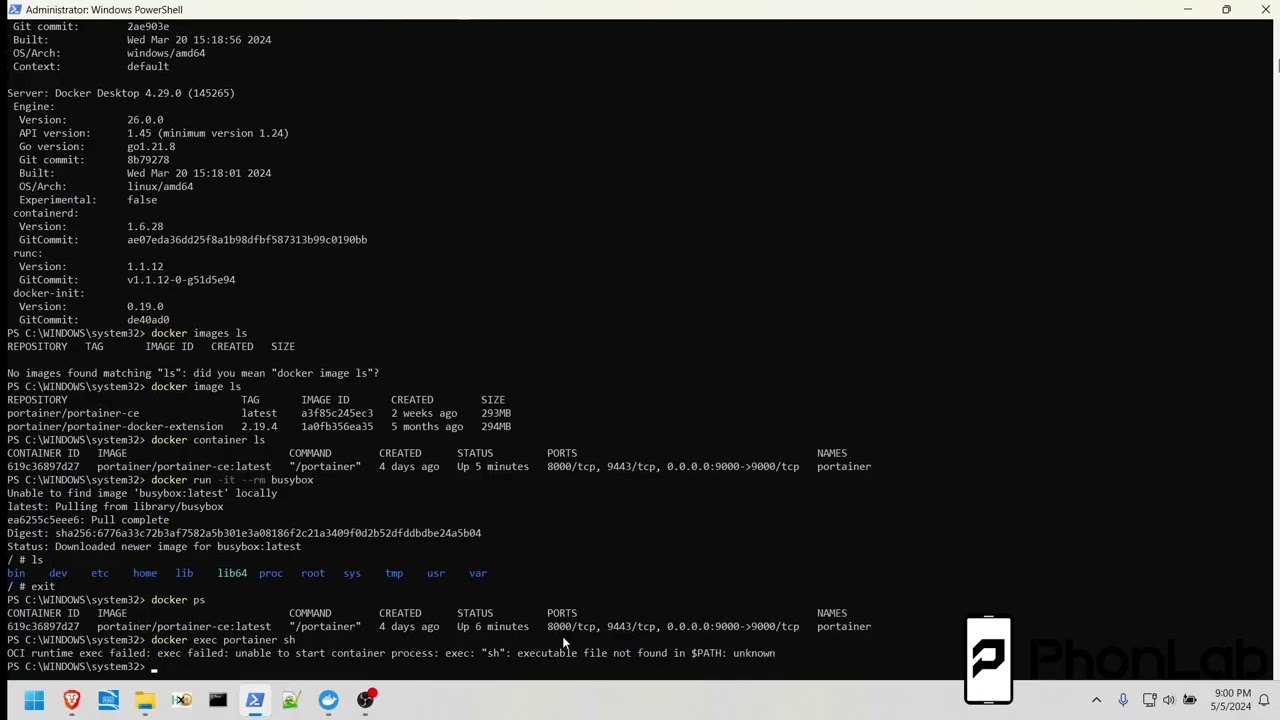Viewport: 1280px width, 720px height.
Task: Click the 'linux/amd64' OS/Arch value
Action: click(160, 186)
